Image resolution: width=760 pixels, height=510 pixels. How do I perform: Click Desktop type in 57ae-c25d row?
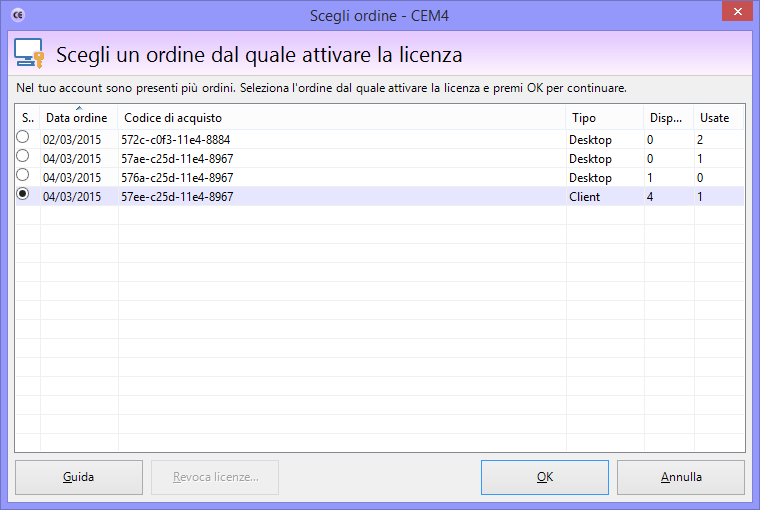[590, 159]
